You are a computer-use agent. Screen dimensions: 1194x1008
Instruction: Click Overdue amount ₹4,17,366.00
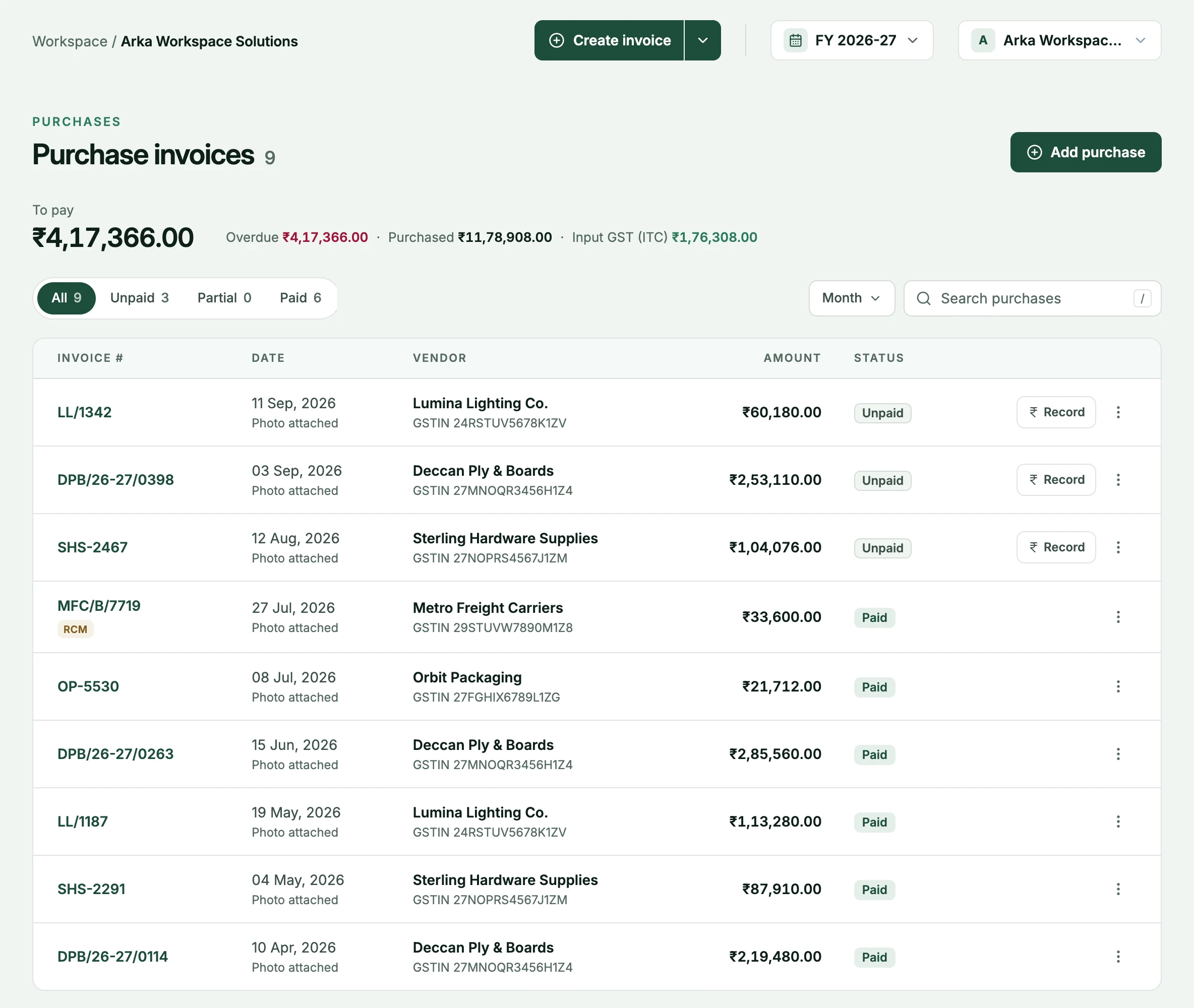(325, 237)
